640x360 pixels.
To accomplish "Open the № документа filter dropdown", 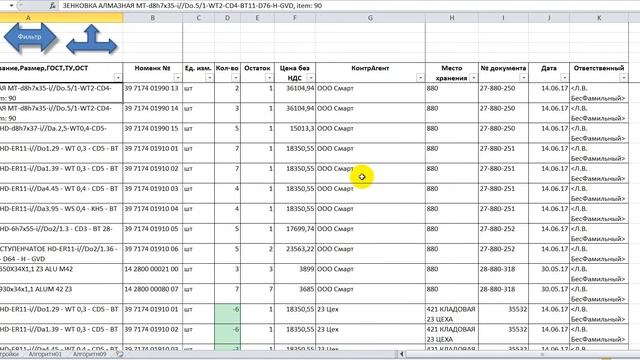I will (524, 78).
